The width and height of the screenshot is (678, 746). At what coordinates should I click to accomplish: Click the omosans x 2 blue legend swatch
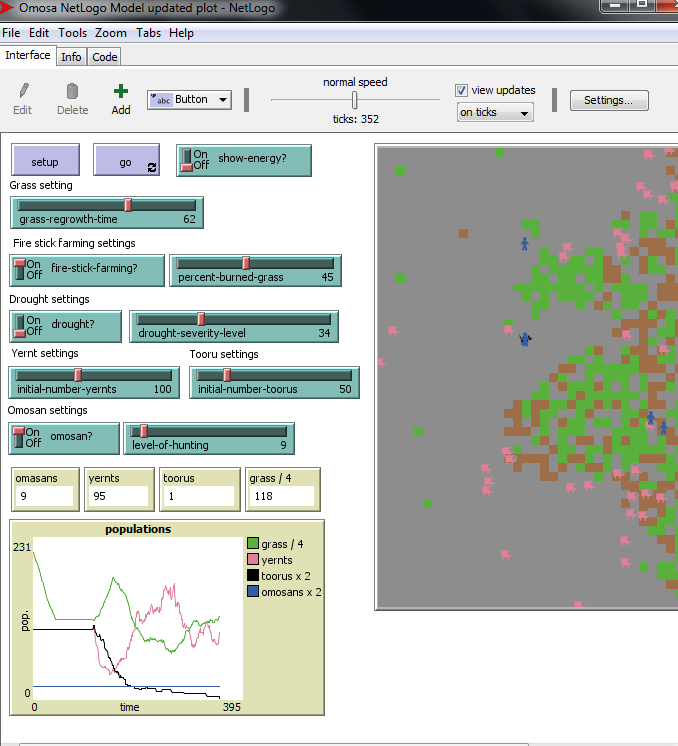point(253,591)
